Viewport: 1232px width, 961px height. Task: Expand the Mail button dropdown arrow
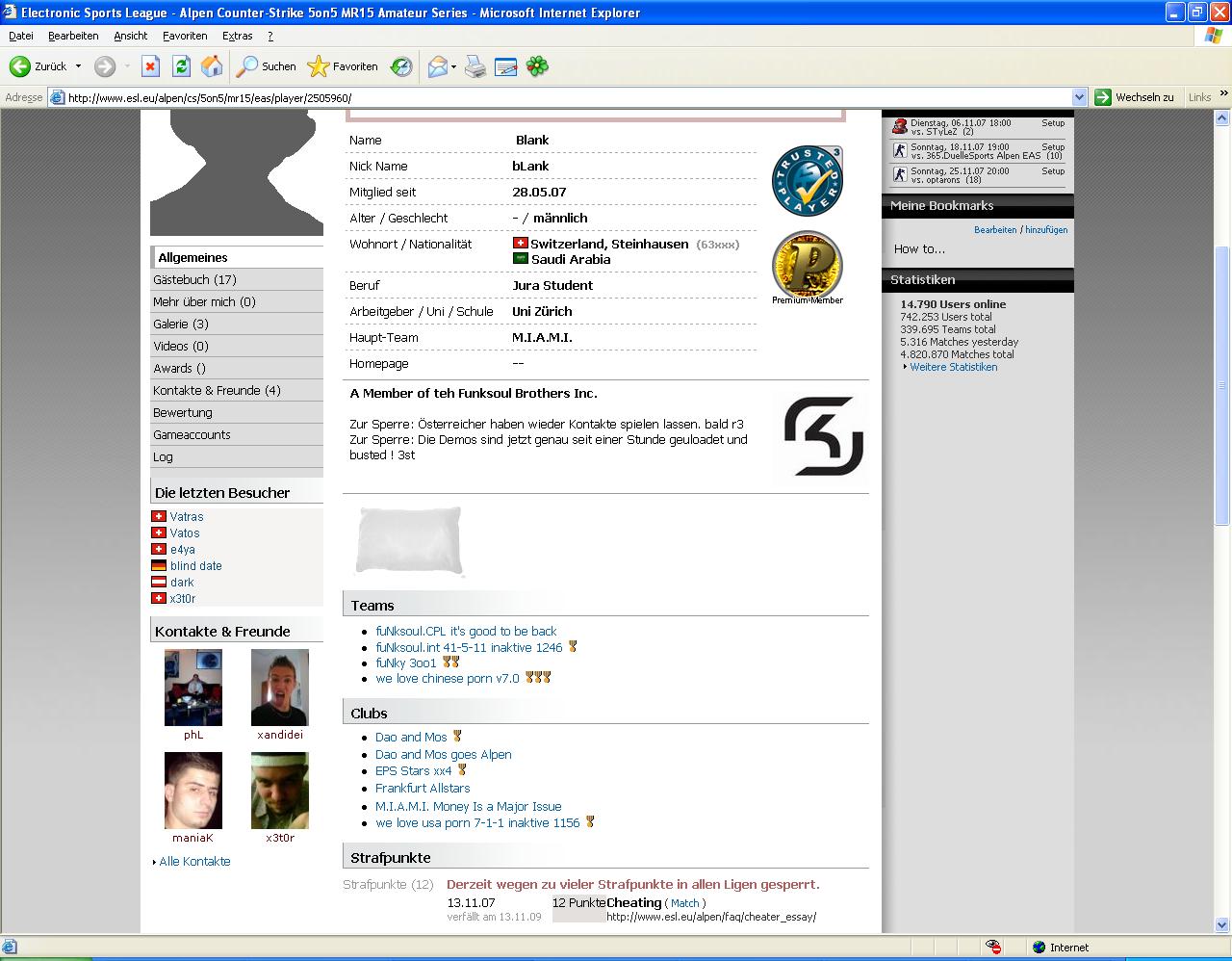pos(454,66)
